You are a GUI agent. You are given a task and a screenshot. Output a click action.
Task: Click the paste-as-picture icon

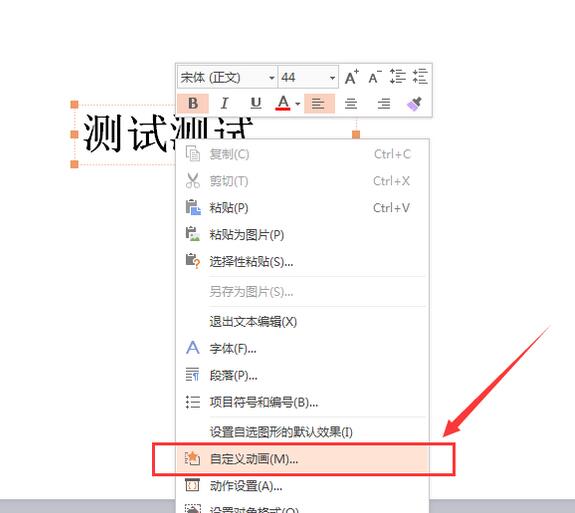click(x=193, y=234)
